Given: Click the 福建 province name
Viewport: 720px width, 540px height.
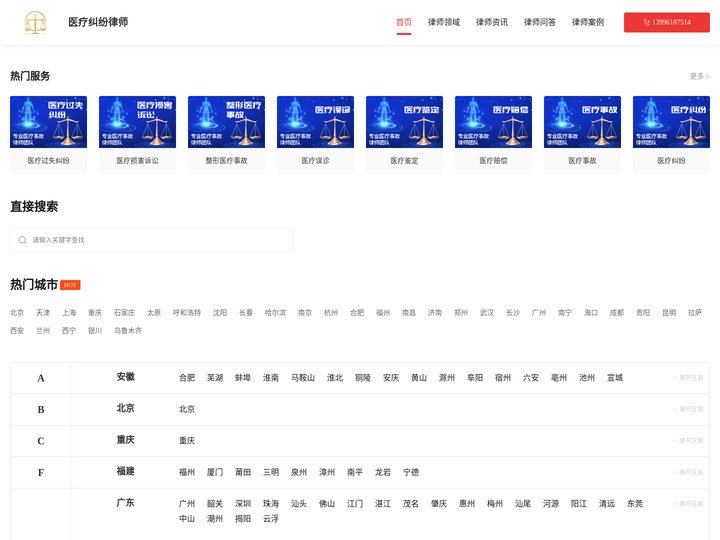Looking at the screenshot, I should 125,471.
